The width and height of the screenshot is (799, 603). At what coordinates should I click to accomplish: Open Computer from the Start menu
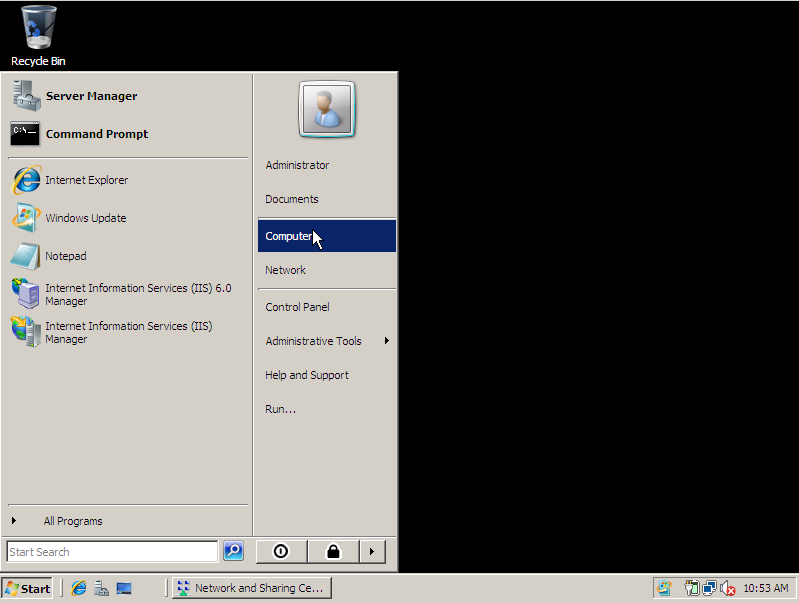click(x=327, y=236)
